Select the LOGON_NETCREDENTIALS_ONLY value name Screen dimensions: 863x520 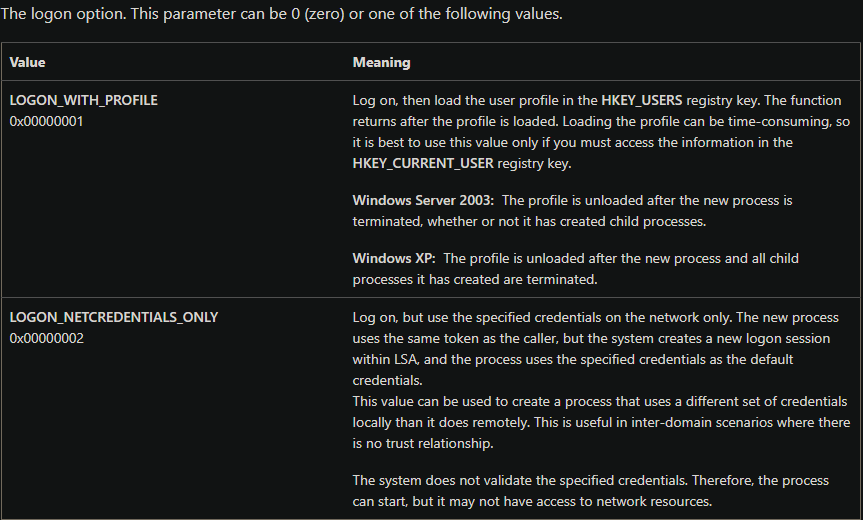tap(113, 317)
